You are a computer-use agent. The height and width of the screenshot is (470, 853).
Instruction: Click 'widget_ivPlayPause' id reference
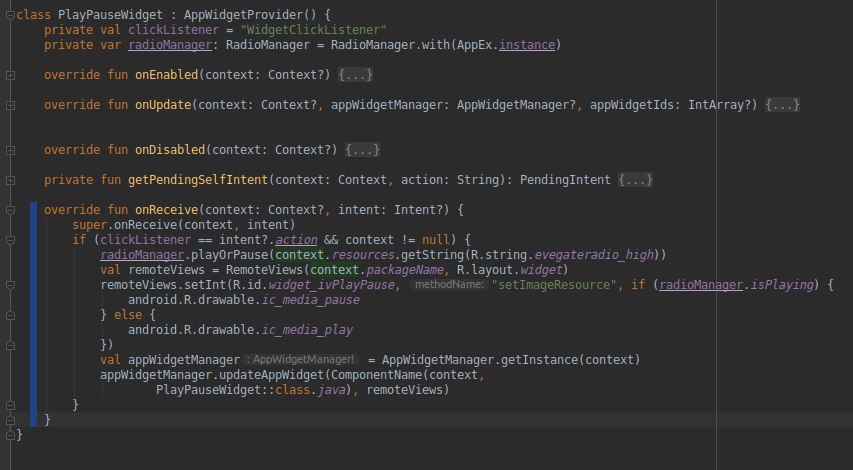[x=331, y=285]
